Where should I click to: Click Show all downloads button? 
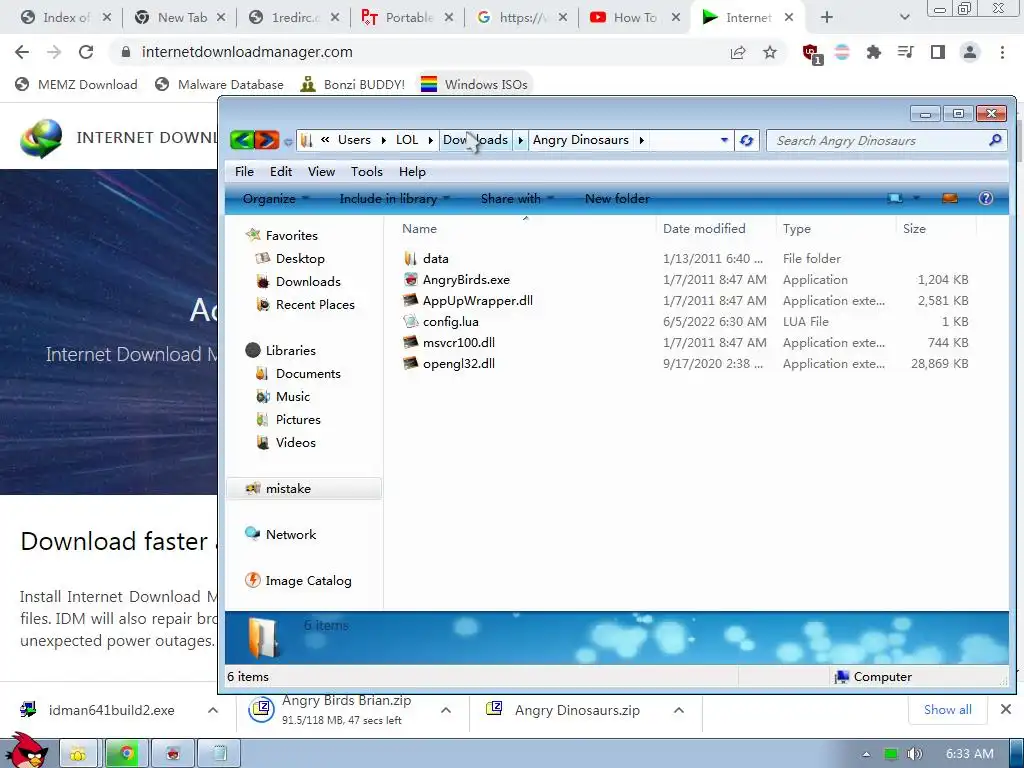click(948, 710)
